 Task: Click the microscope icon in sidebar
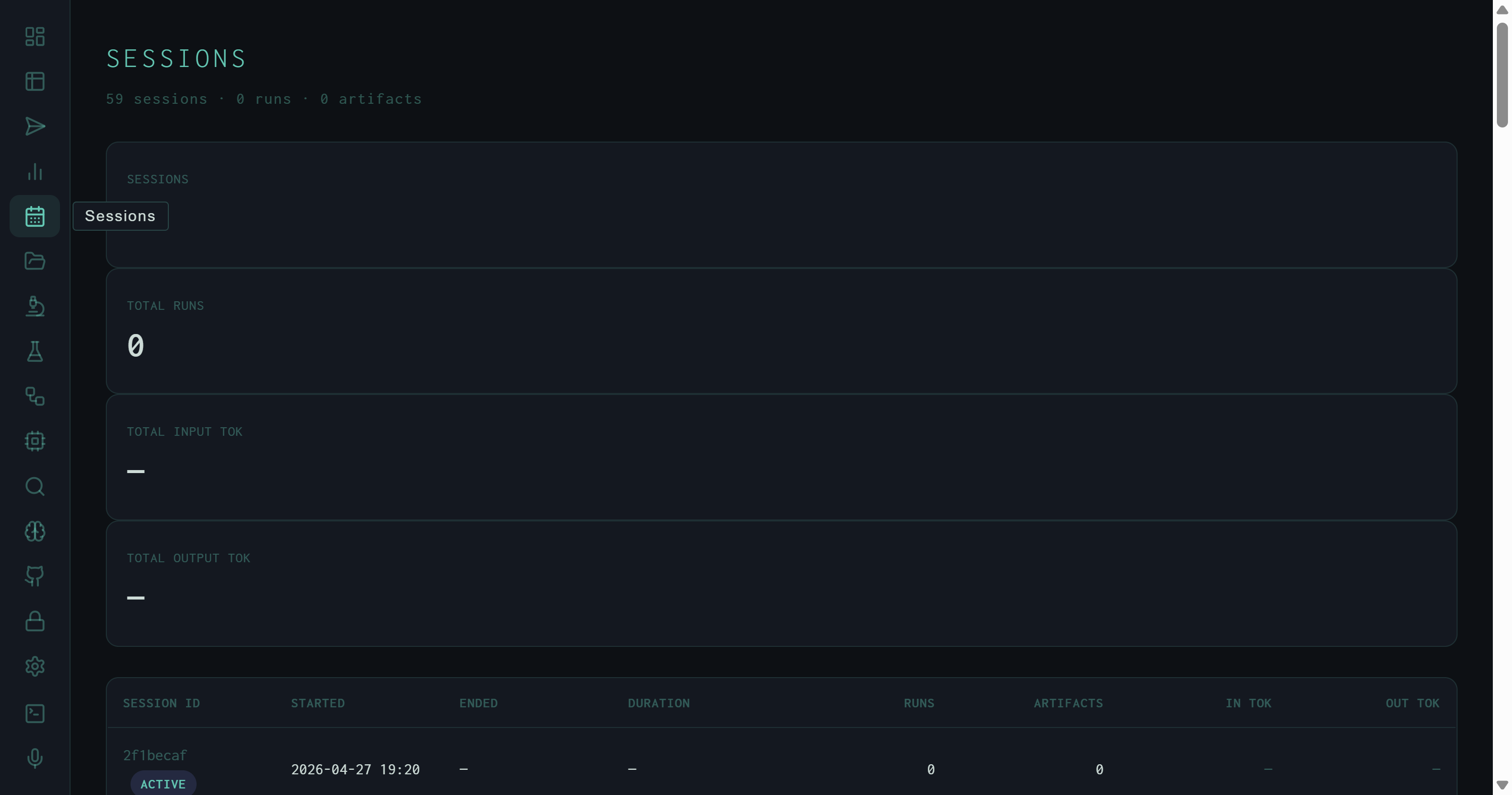[x=35, y=306]
